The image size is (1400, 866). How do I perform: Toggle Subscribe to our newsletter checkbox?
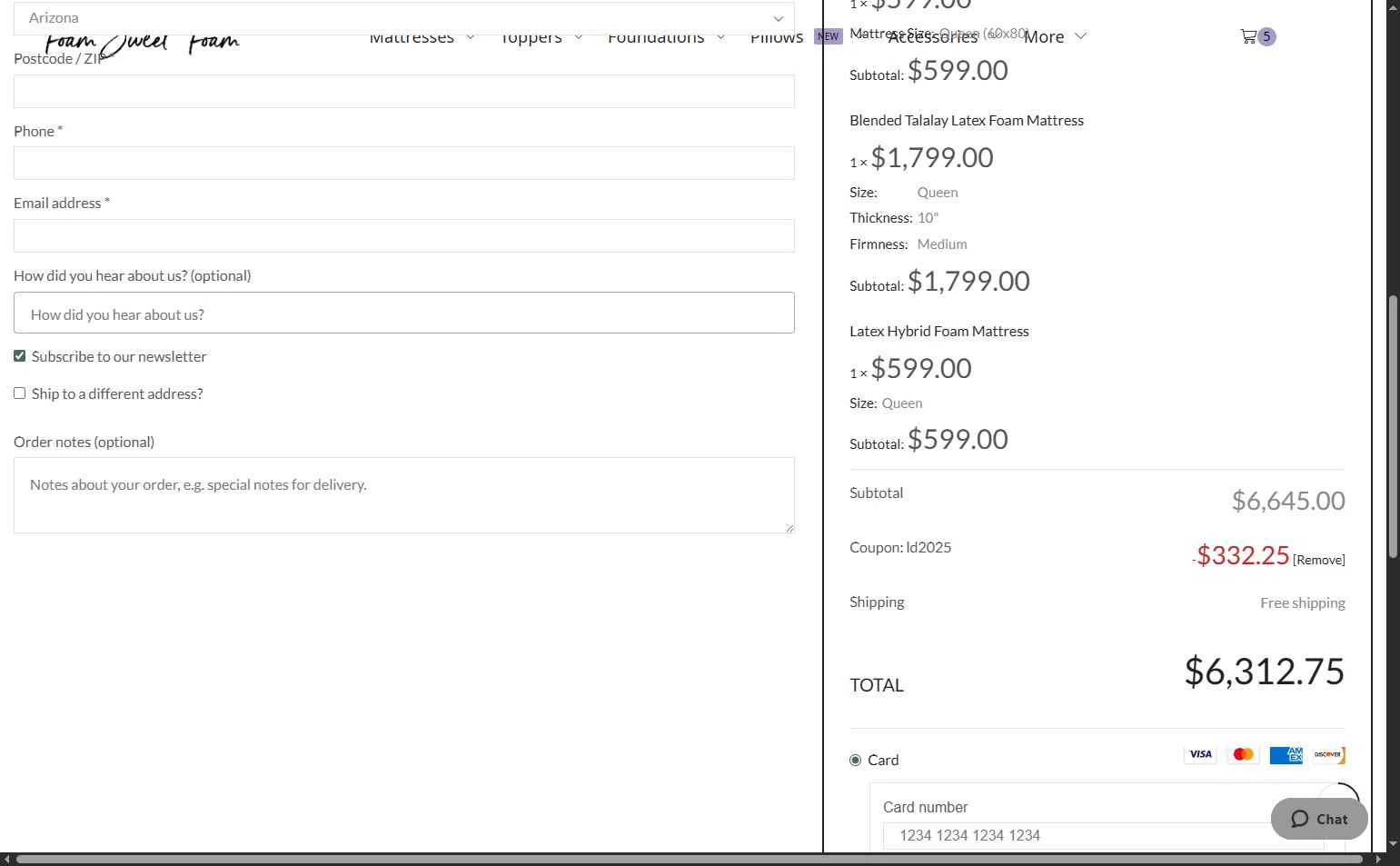click(x=19, y=356)
